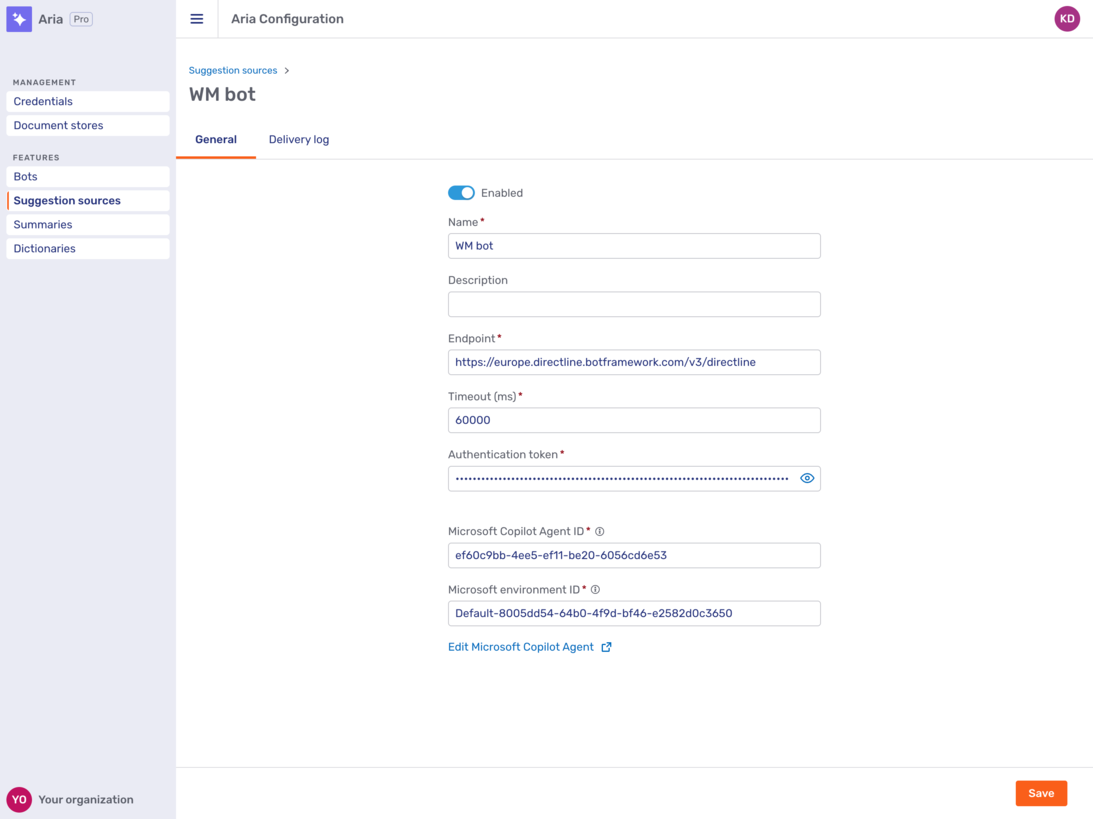
Task: Disable the Enabled toggle
Action: pos(461,192)
